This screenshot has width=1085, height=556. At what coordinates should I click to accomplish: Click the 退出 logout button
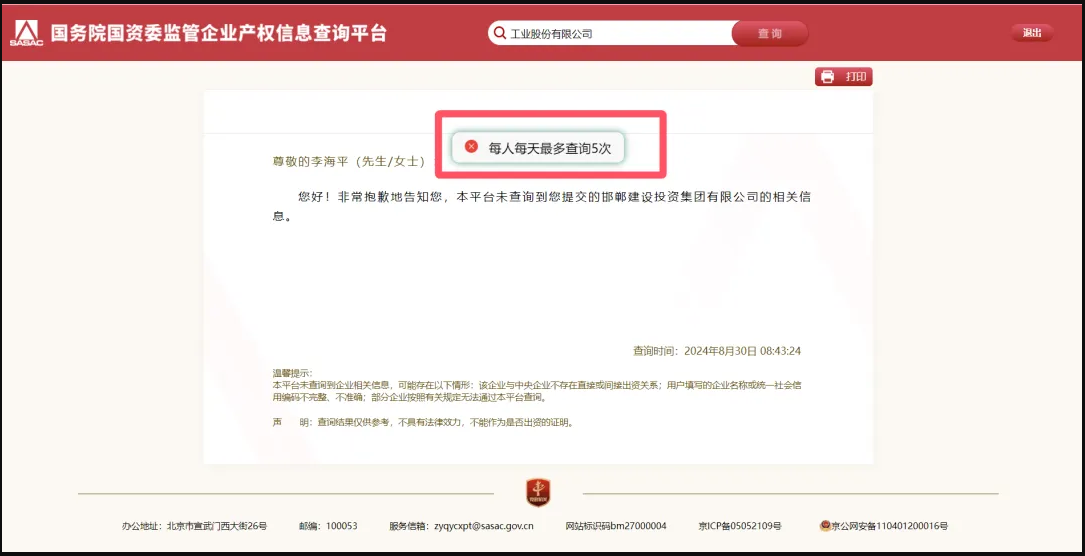(1032, 33)
